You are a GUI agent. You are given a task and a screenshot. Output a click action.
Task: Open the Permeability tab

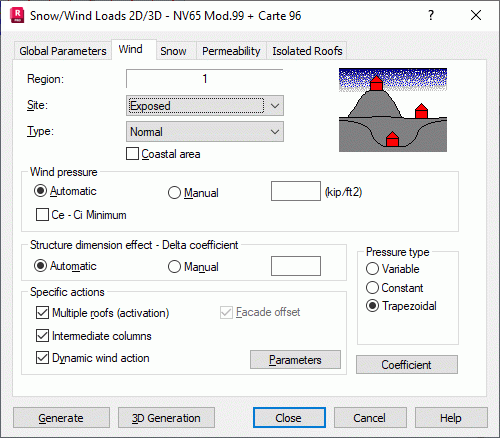[231, 51]
